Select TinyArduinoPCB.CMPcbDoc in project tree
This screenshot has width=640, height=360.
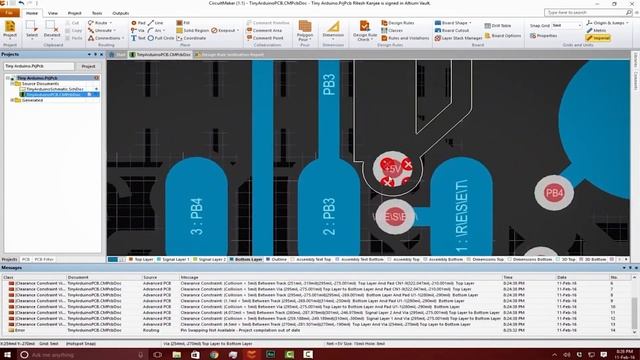(53, 94)
